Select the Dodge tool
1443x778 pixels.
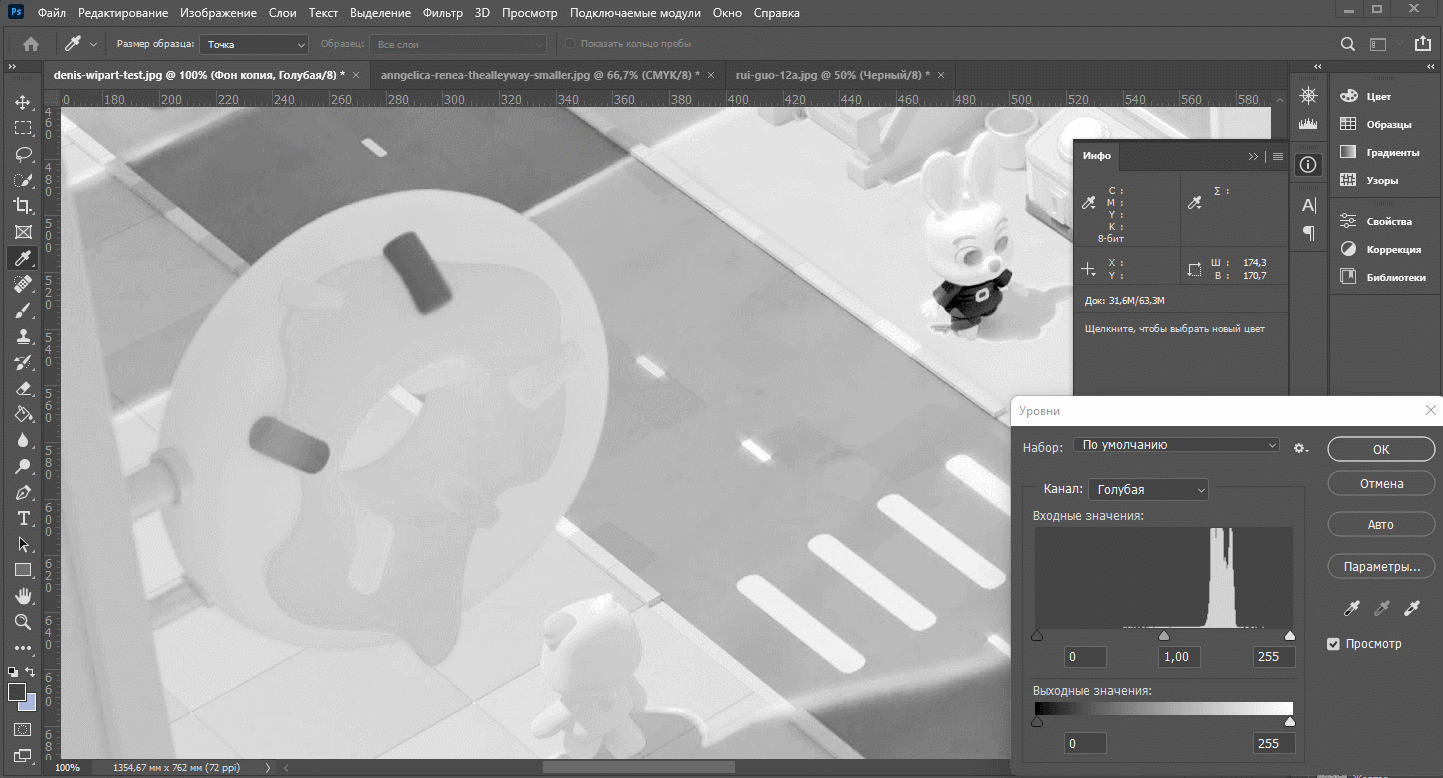pyautogui.click(x=22, y=467)
